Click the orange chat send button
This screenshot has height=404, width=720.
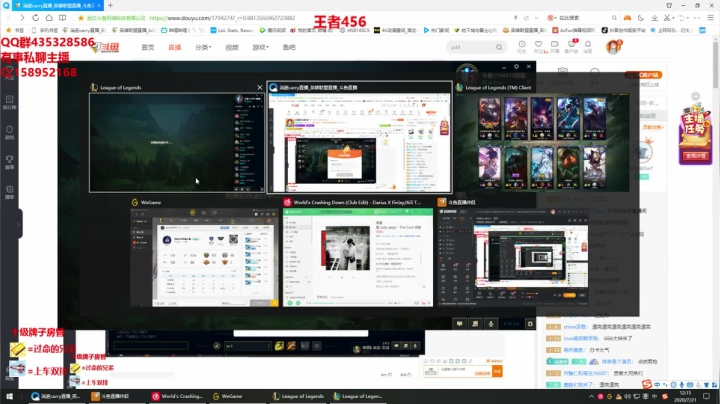pyautogui.click(x=497, y=371)
